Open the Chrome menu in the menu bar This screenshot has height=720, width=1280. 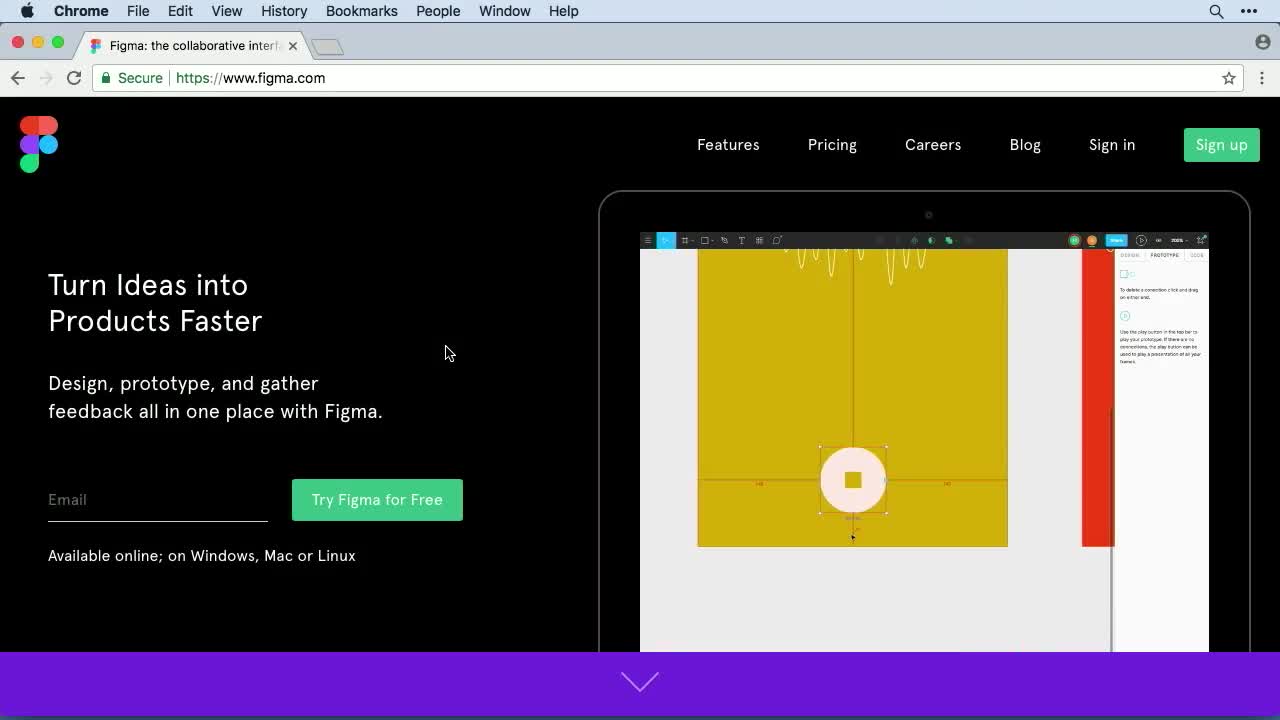coord(81,11)
